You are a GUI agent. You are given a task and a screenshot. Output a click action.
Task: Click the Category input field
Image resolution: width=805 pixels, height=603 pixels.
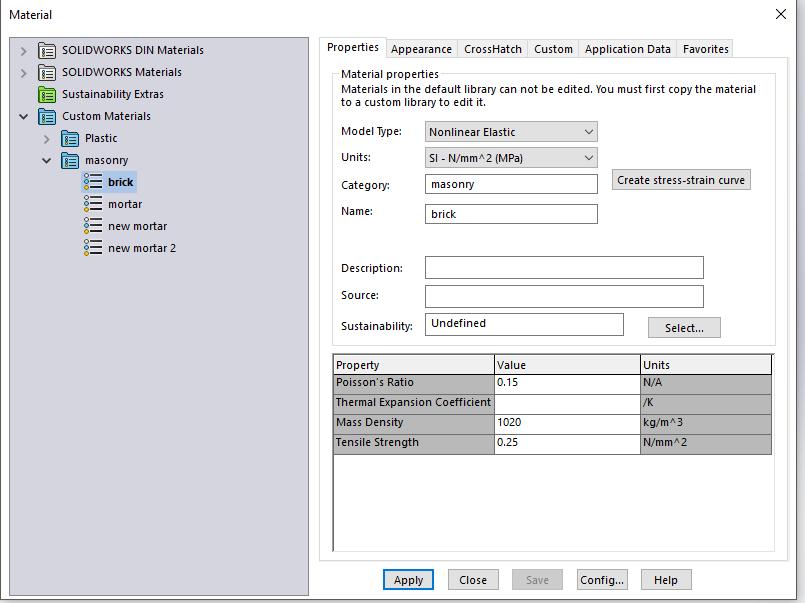[x=511, y=184]
